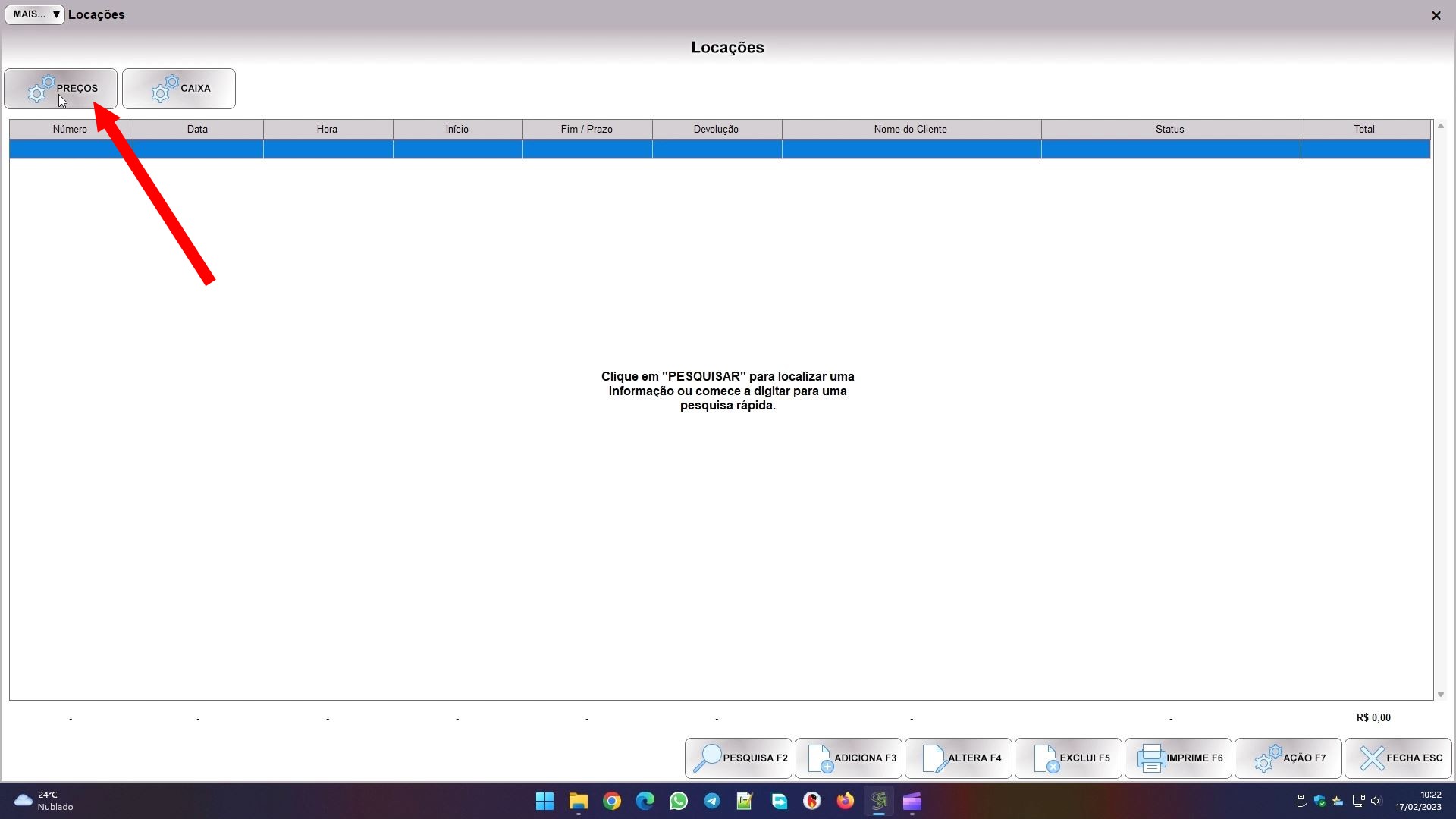This screenshot has width=1456, height=819.
Task: Select the highlighted blue table row
Action: pos(719,149)
